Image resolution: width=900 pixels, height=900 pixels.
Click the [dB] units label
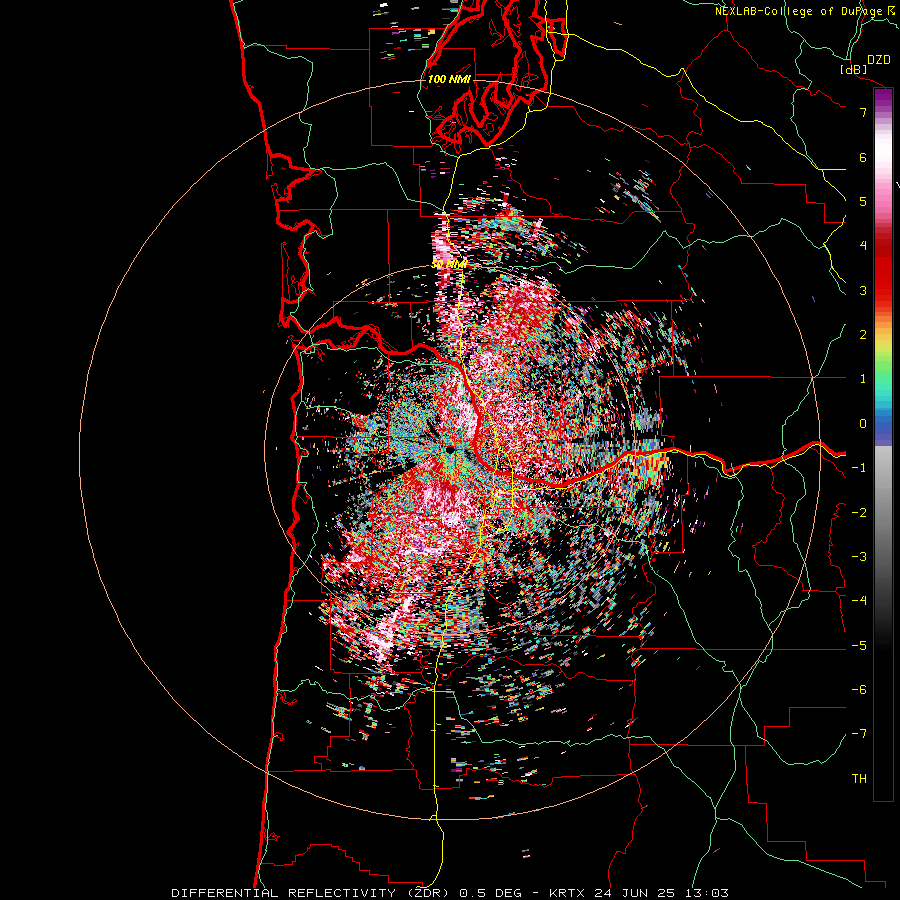coord(853,69)
